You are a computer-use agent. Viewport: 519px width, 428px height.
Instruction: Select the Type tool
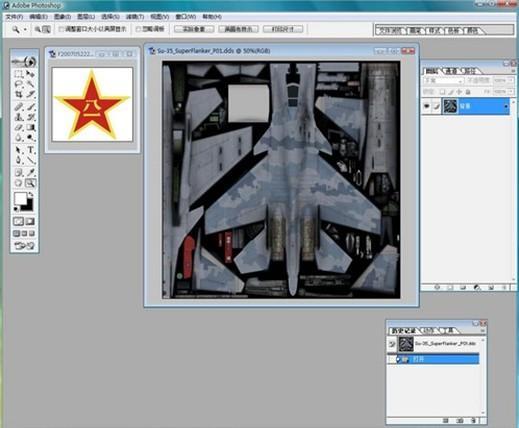click(x=30, y=150)
